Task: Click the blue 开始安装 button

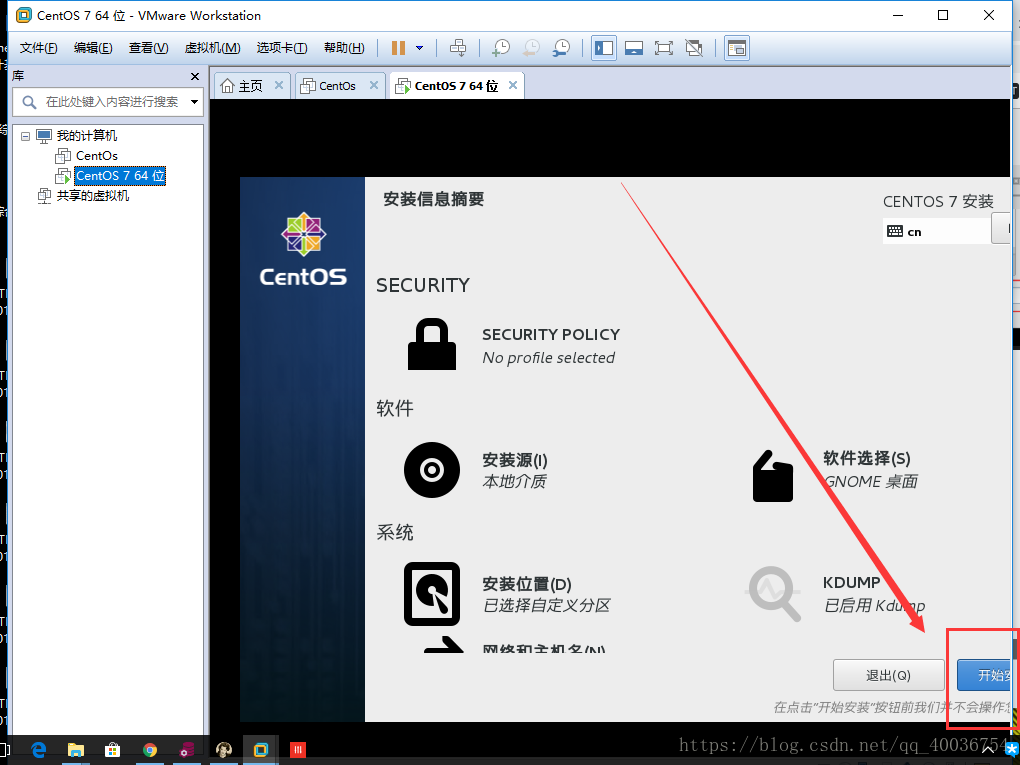Action: (x=984, y=675)
